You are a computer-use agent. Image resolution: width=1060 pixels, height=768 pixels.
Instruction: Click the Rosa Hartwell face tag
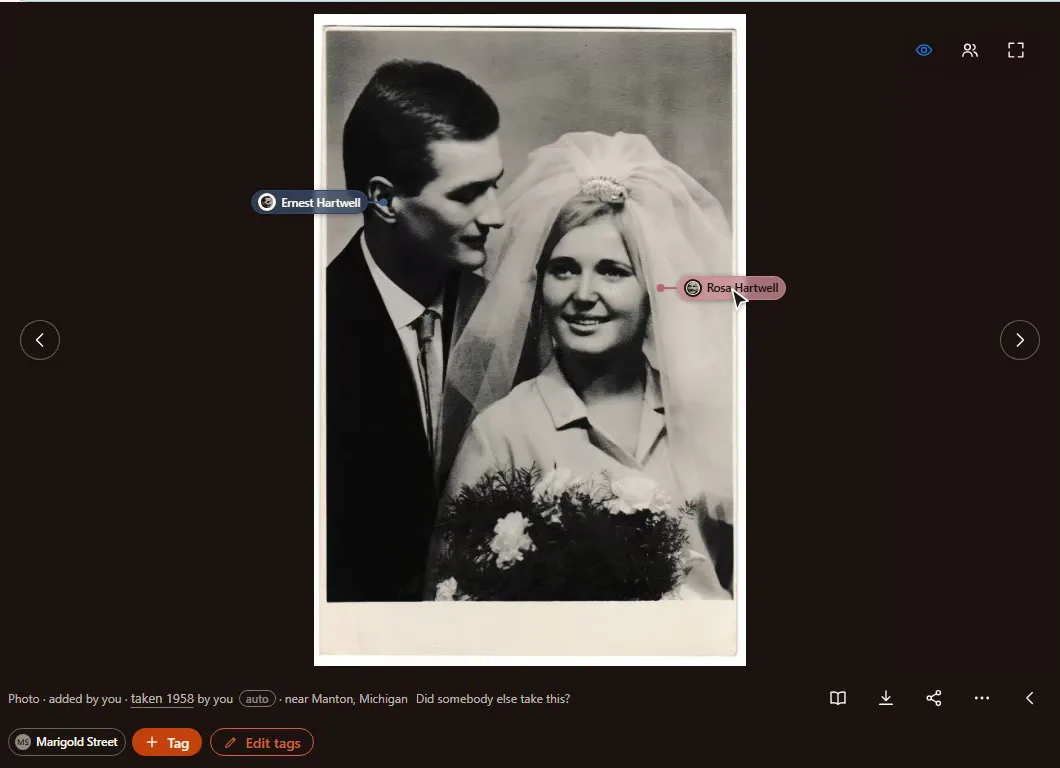point(732,288)
